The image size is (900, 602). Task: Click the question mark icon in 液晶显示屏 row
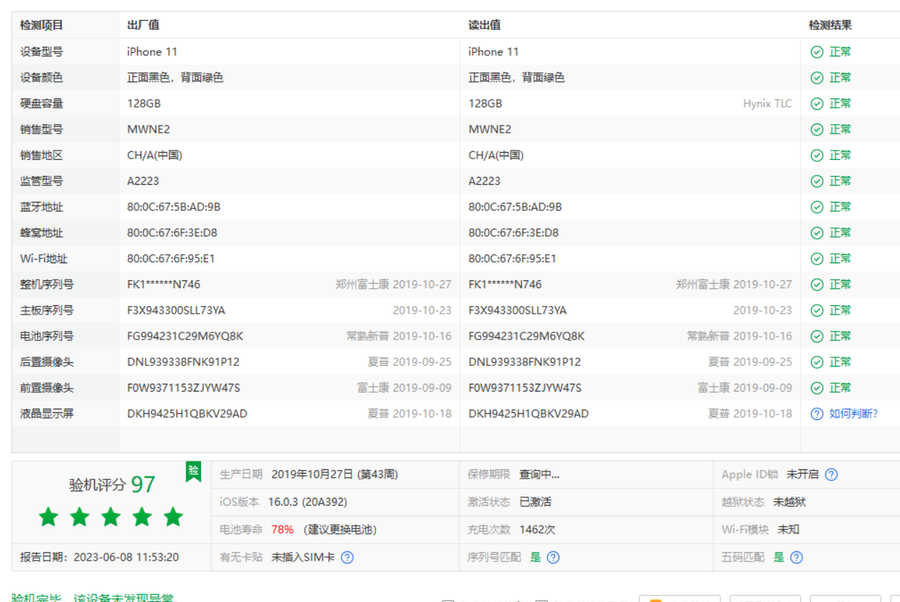click(x=817, y=414)
